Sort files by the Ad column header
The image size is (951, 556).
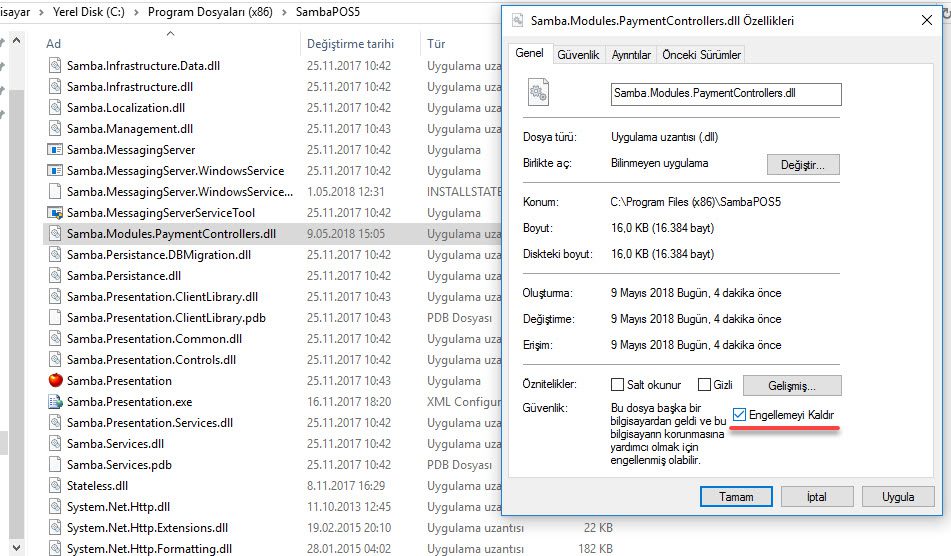coord(54,44)
